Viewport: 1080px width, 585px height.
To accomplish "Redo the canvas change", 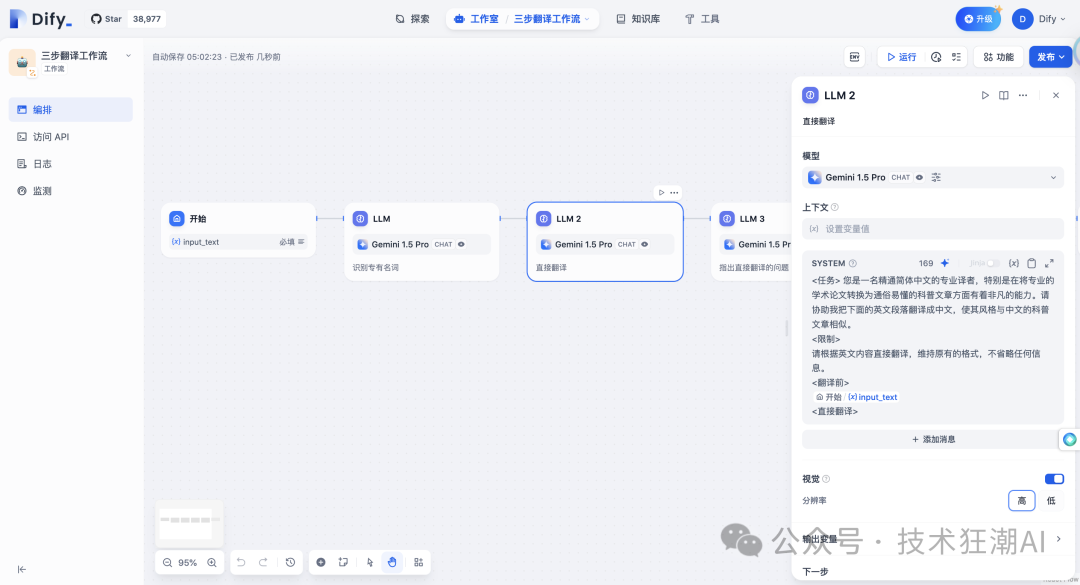I will [263, 562].
